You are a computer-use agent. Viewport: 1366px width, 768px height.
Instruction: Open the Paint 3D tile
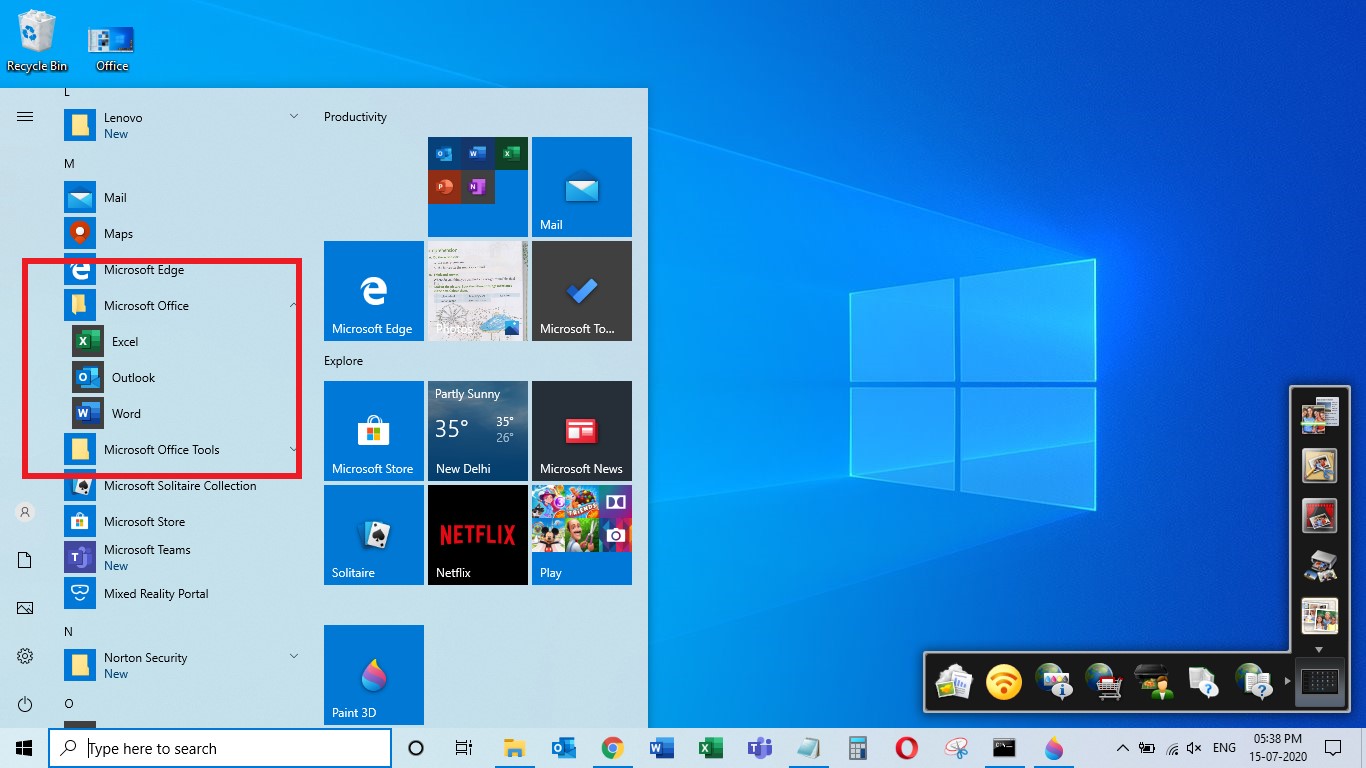(x=374, y=675)
